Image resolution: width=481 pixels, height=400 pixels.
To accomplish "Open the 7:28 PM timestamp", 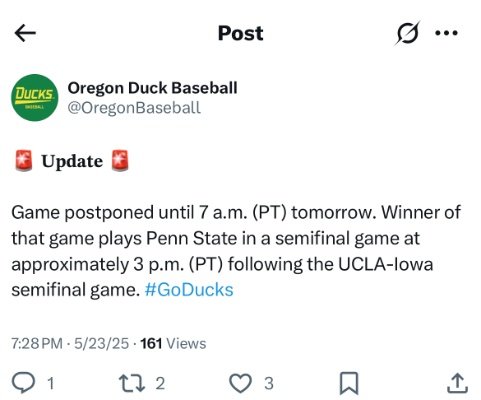I will coord(37,344).
